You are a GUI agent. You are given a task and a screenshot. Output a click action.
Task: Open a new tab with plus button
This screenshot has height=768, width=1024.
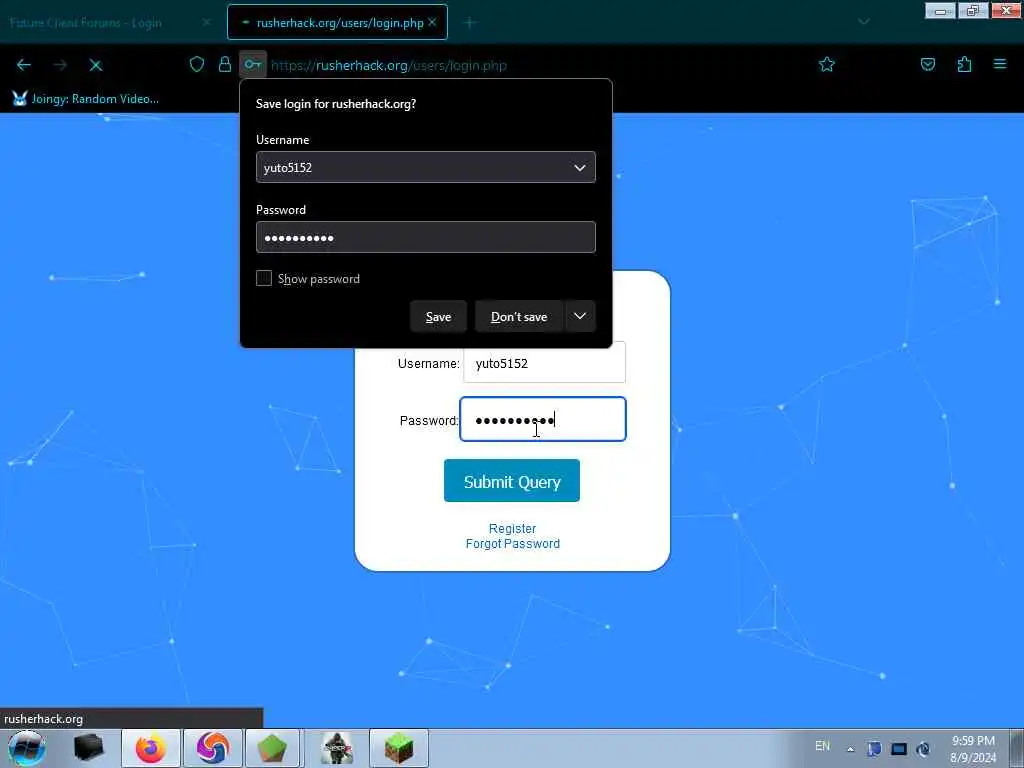click(x=470, y=23)
